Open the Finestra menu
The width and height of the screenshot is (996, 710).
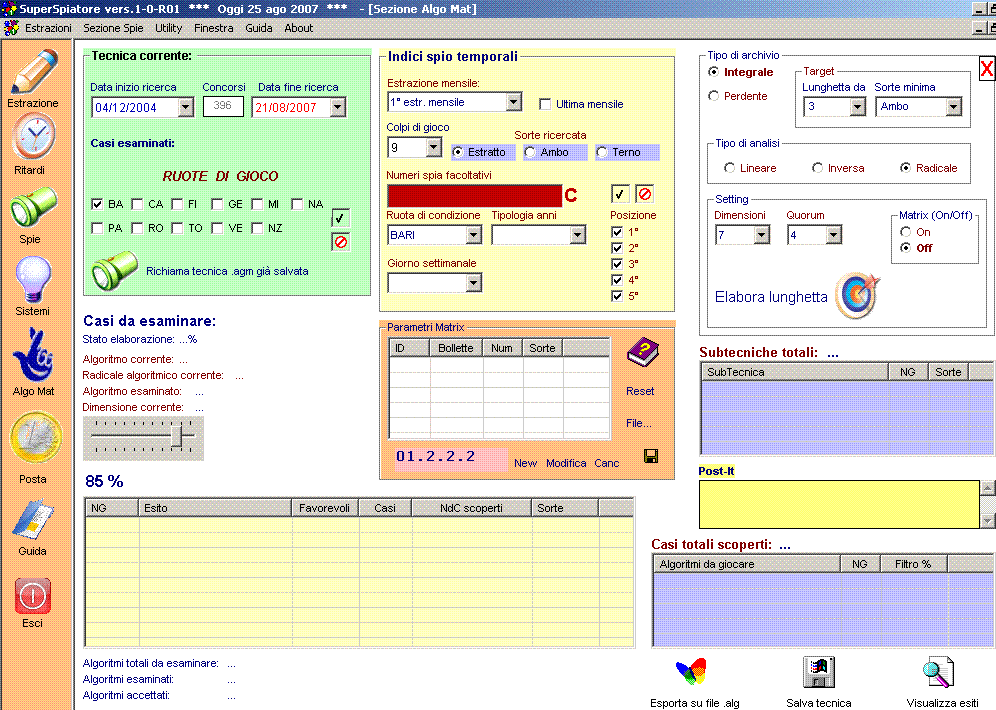point(213,28)
